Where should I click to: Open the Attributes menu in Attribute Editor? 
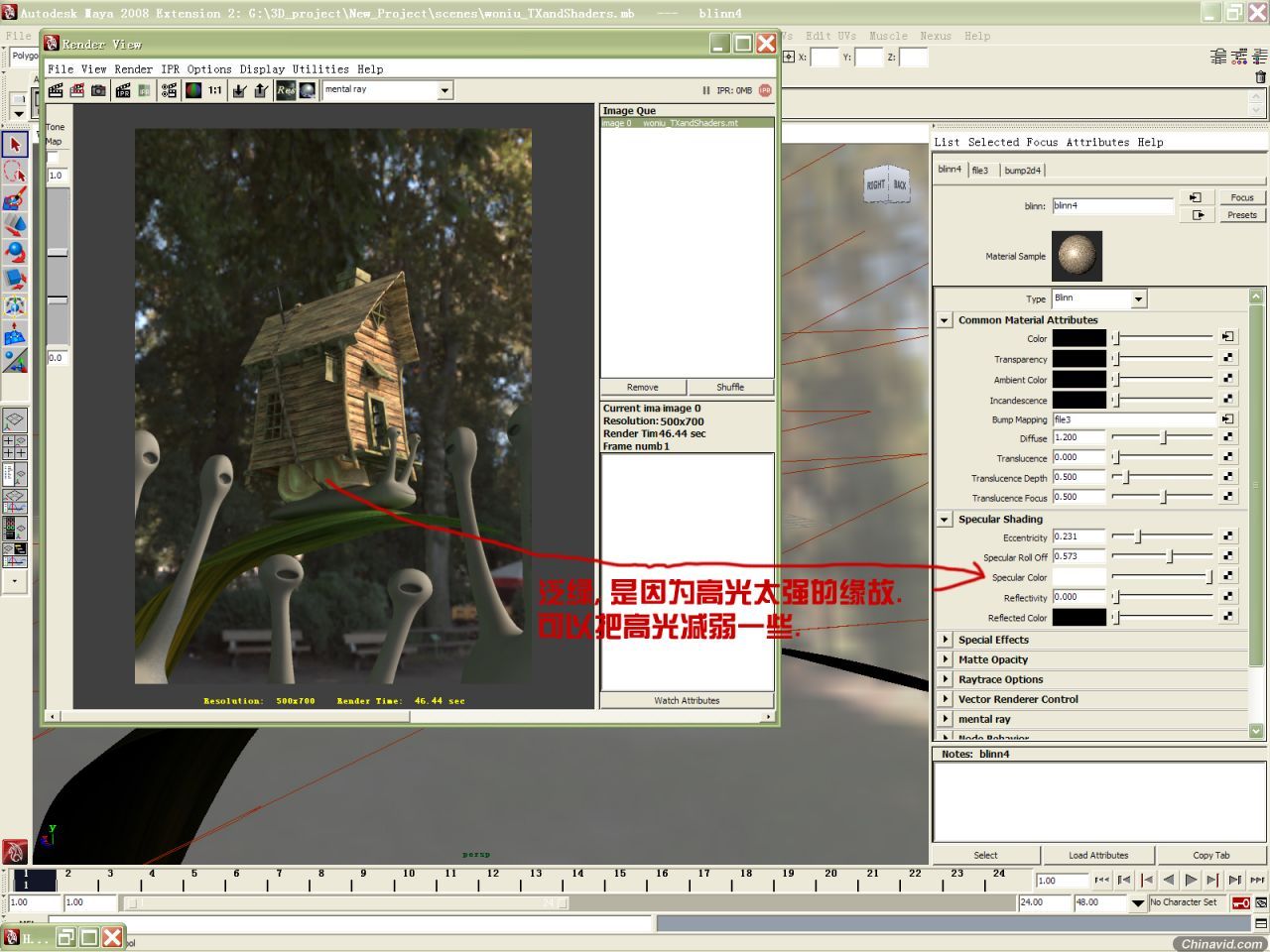click(x=1097, y=142)
